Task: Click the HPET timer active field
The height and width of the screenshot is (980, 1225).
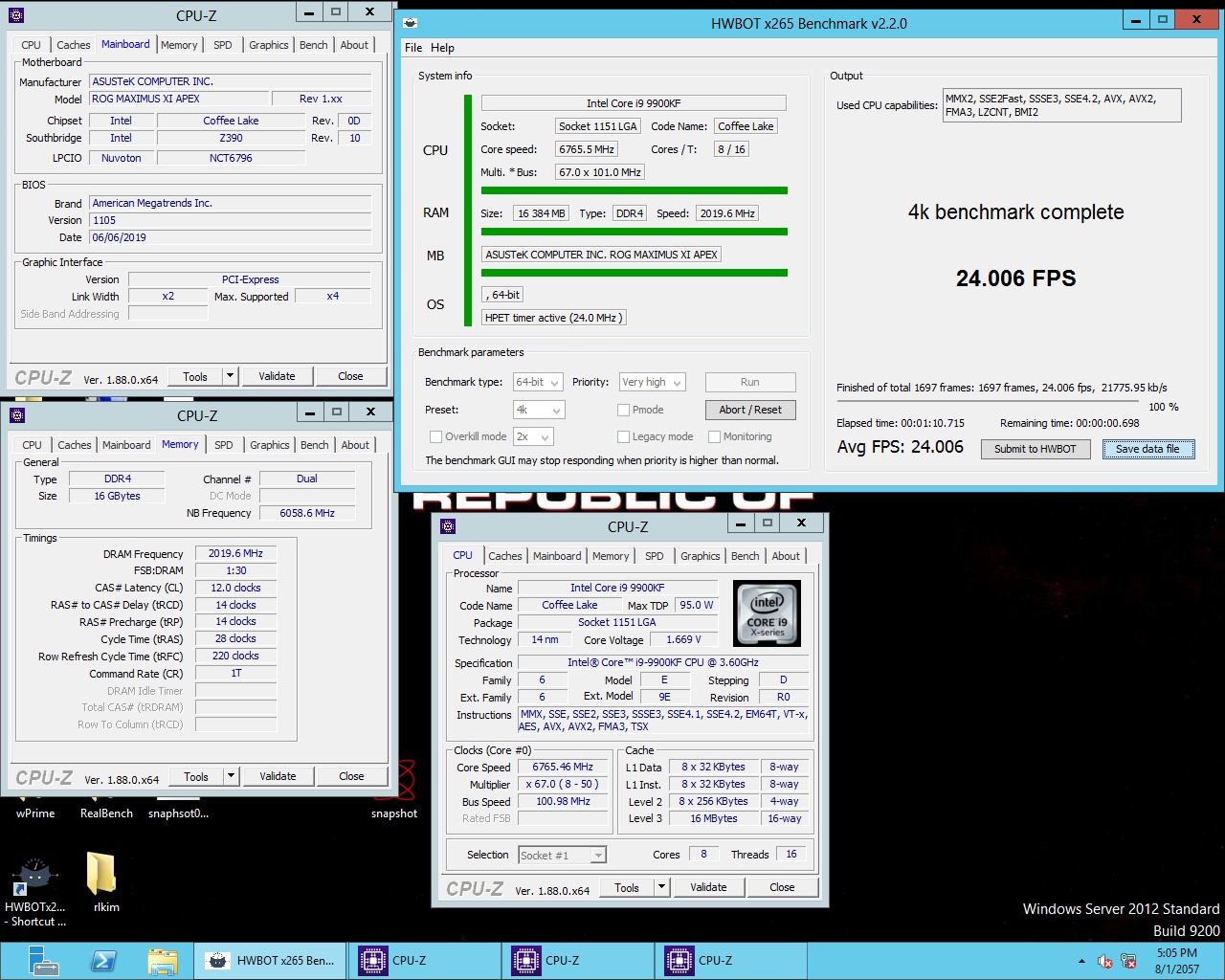Action: tap(554, 318)
